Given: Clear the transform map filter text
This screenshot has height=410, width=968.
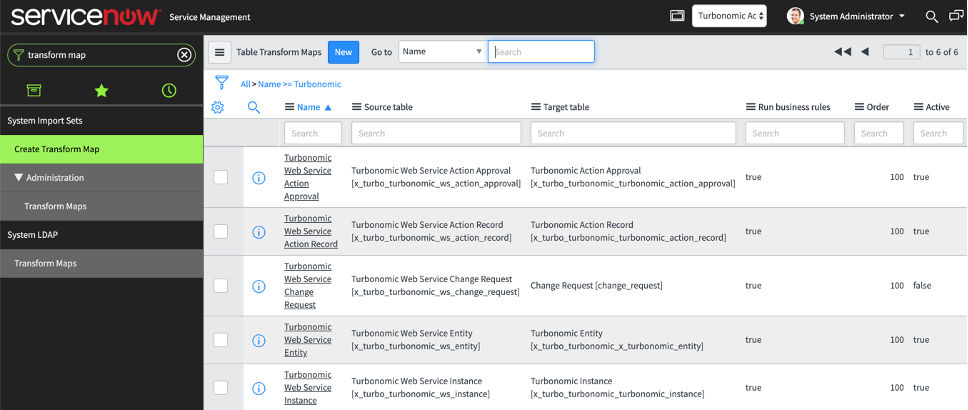Looking at the screenshot, I should (184, 55).
